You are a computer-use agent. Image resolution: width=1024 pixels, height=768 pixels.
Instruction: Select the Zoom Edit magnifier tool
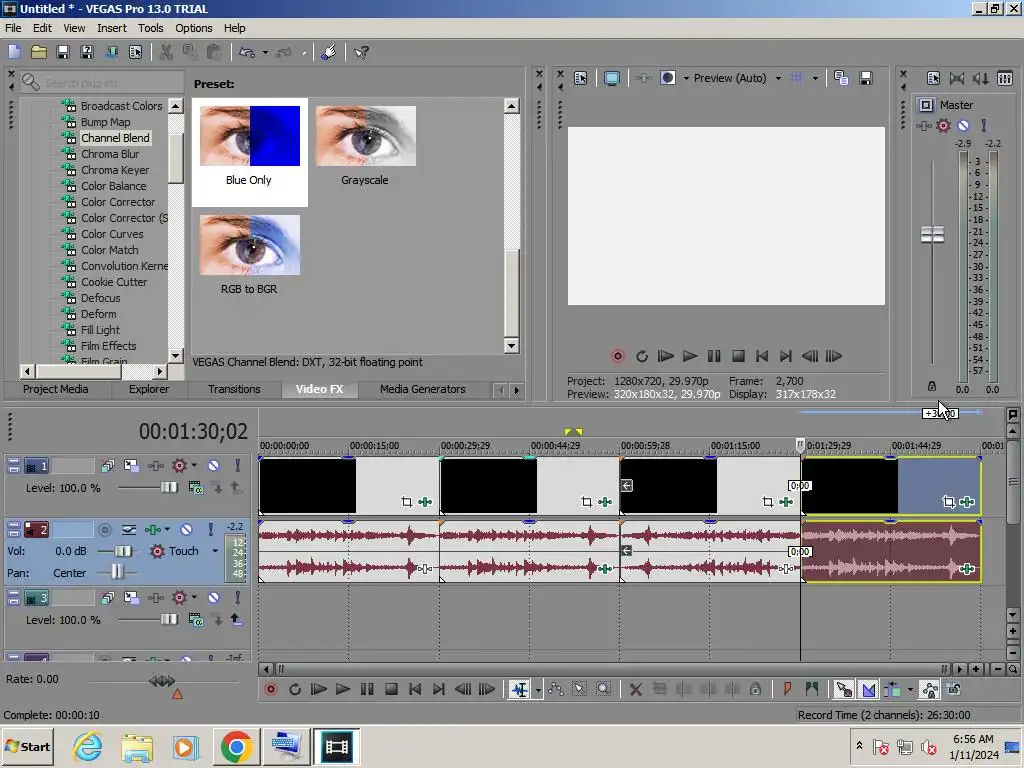(x=603, y=689)
